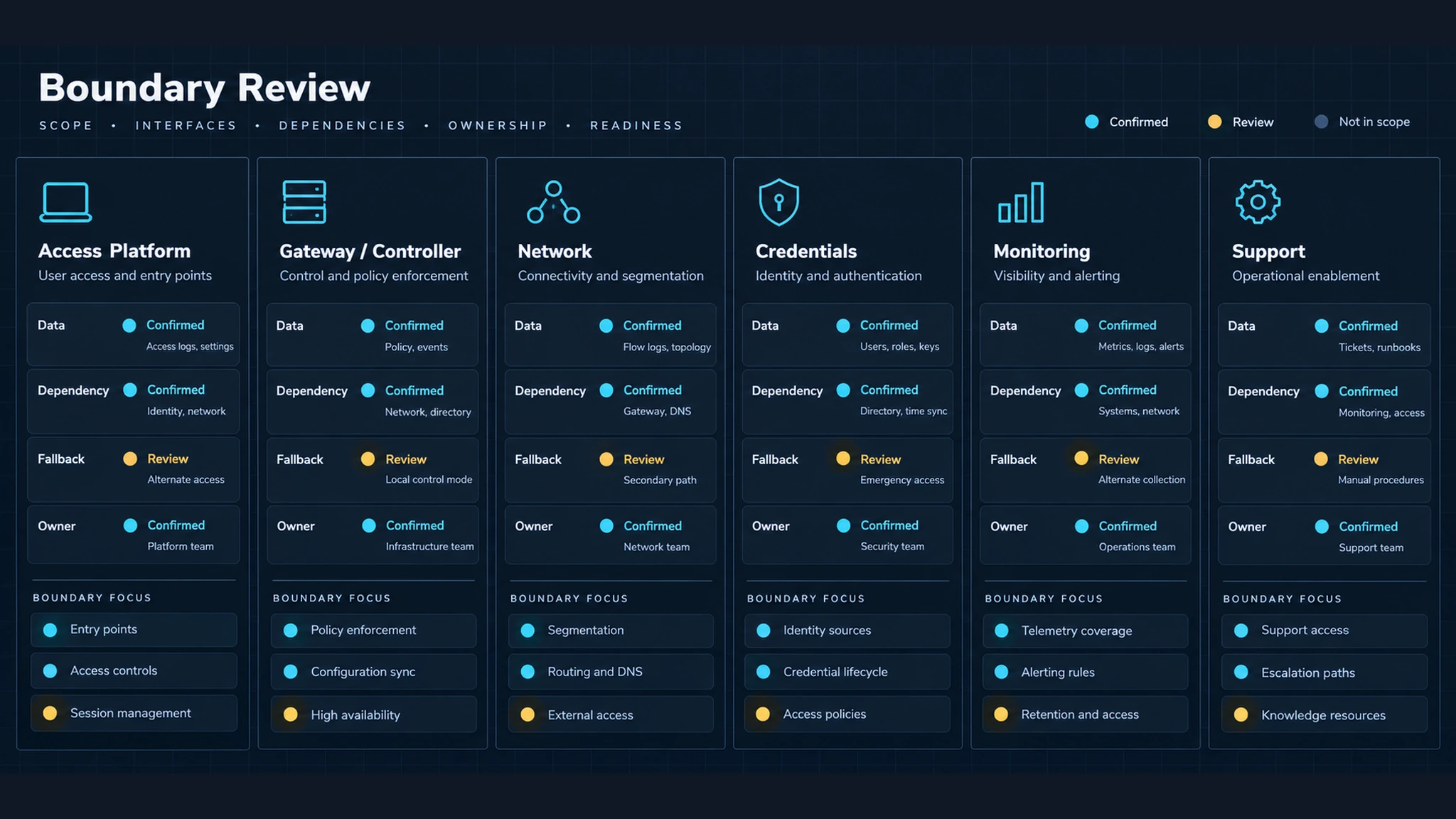The image size is (1456, 819).
Task: Click the Routing and DNS focus item
Action: pyautogui.click(x=611, y=672)
